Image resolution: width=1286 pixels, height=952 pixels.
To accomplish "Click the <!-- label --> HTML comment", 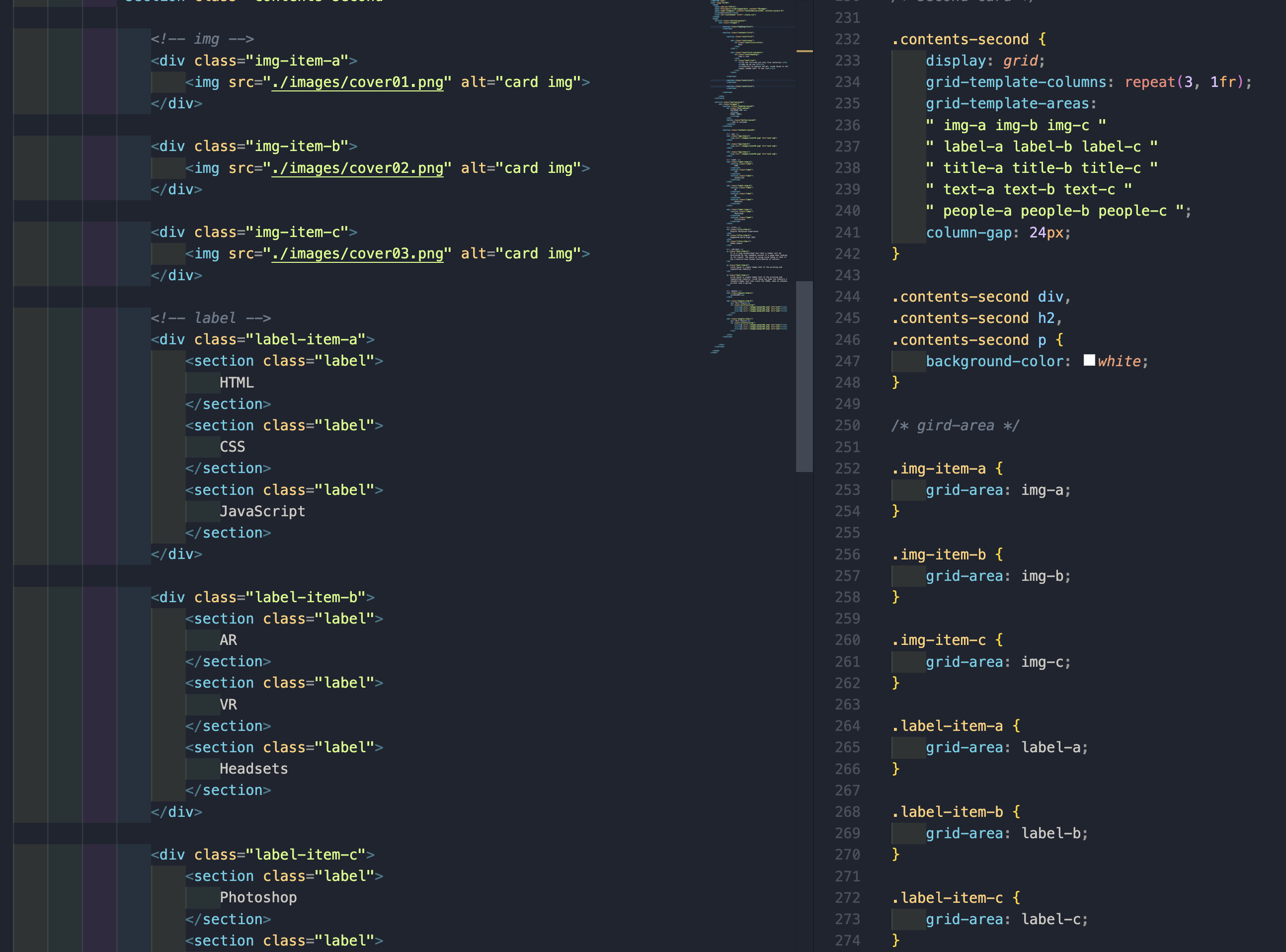I will pyautogui.click(x=210, y=318).
